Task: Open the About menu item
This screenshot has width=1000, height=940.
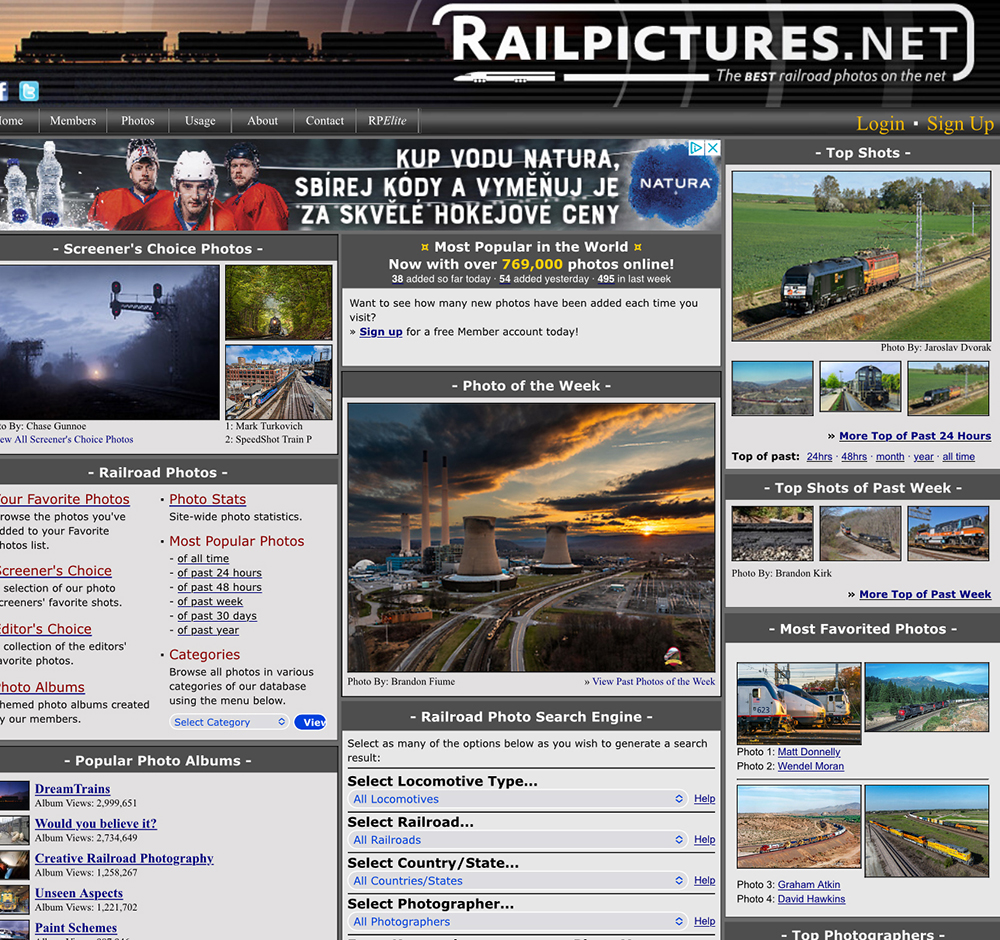Action: 263,121
